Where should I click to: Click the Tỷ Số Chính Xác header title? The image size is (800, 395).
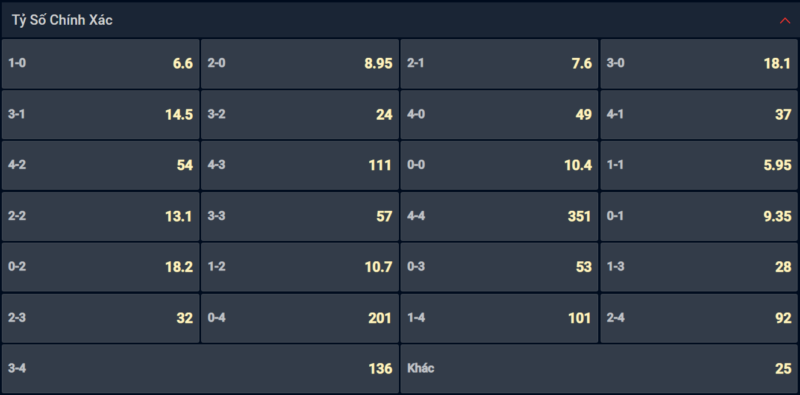pyautogui.click(x=62, y=20)
